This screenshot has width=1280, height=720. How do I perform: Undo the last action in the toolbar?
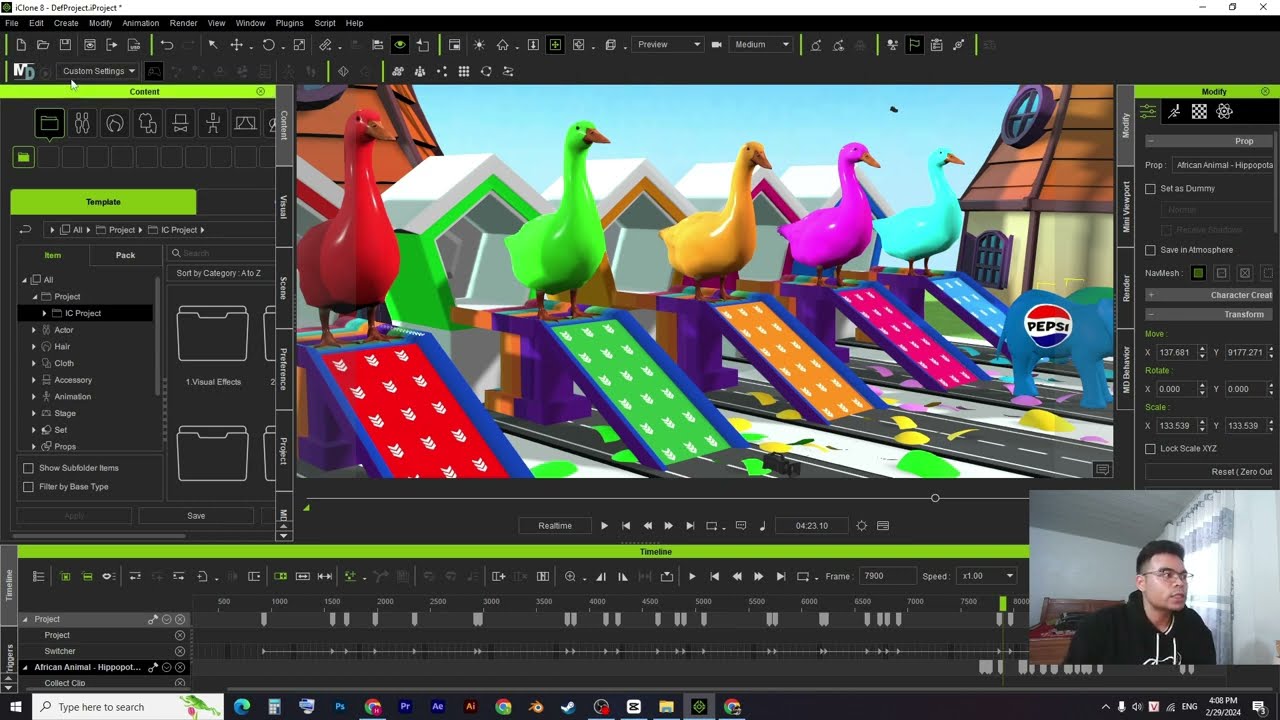(167, 45)
